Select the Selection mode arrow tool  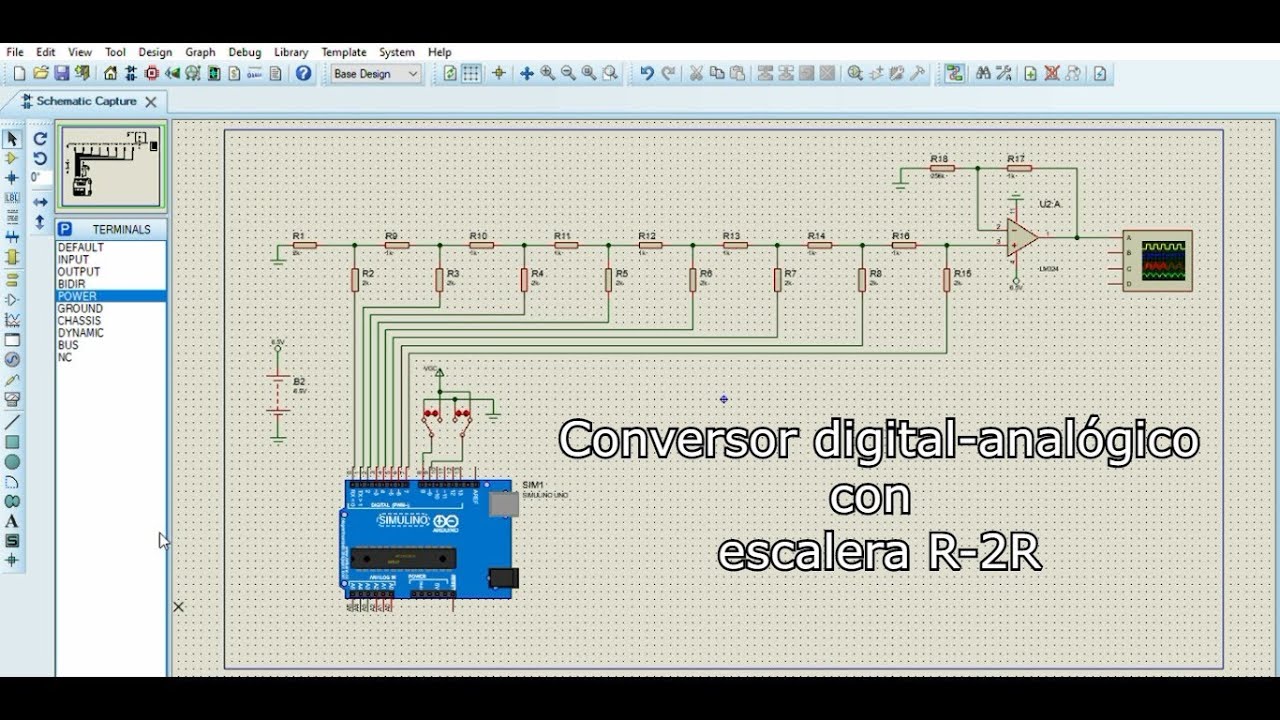click(x=12, y=139)
